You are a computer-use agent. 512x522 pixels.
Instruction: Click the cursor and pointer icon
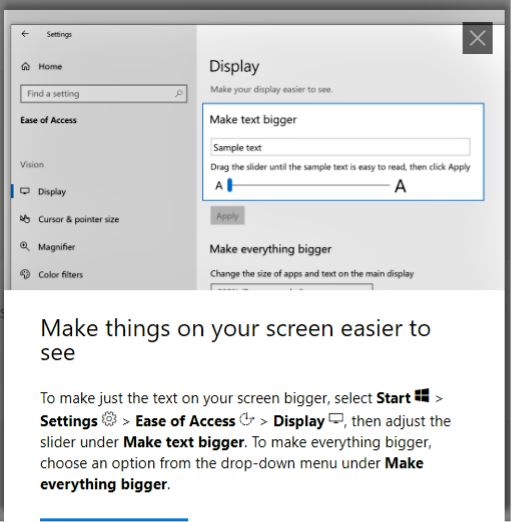(25, 219)
